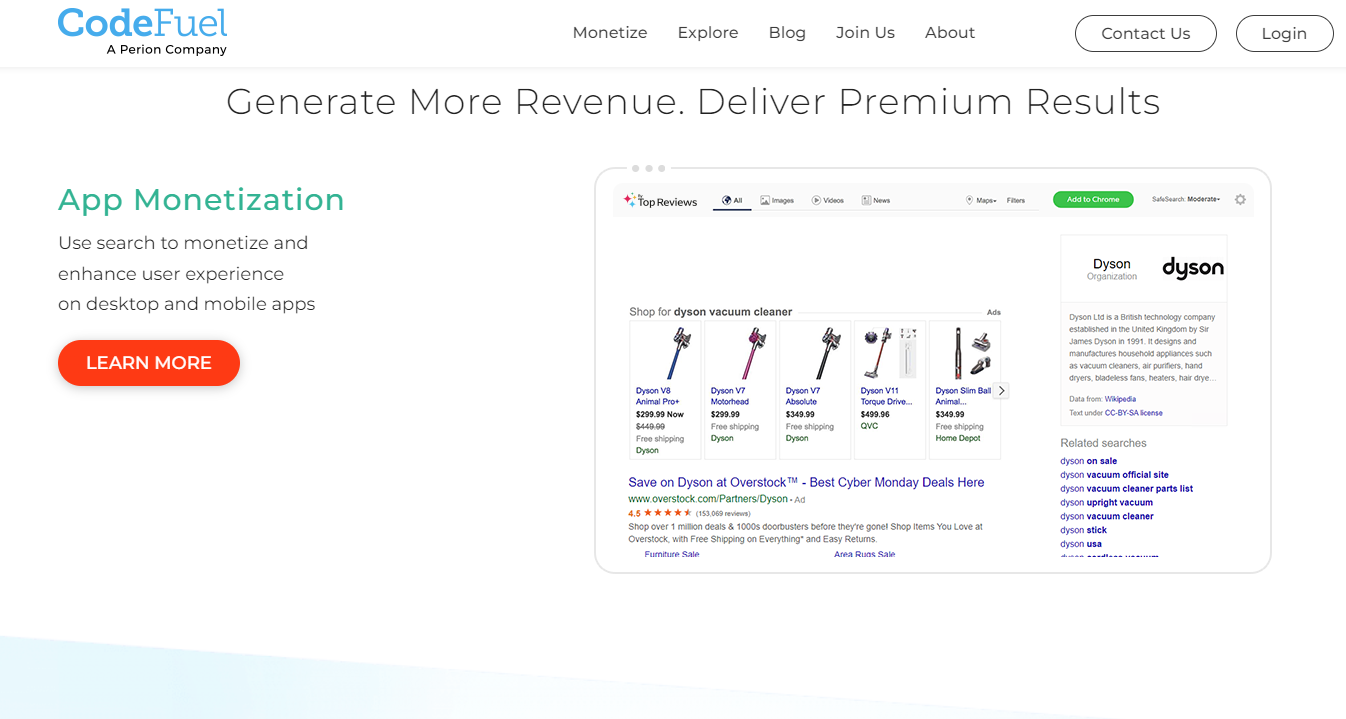This screenshot has width=1346, height=719.
Task: Open the settings gear icon
Action: tap(1240, 199)
